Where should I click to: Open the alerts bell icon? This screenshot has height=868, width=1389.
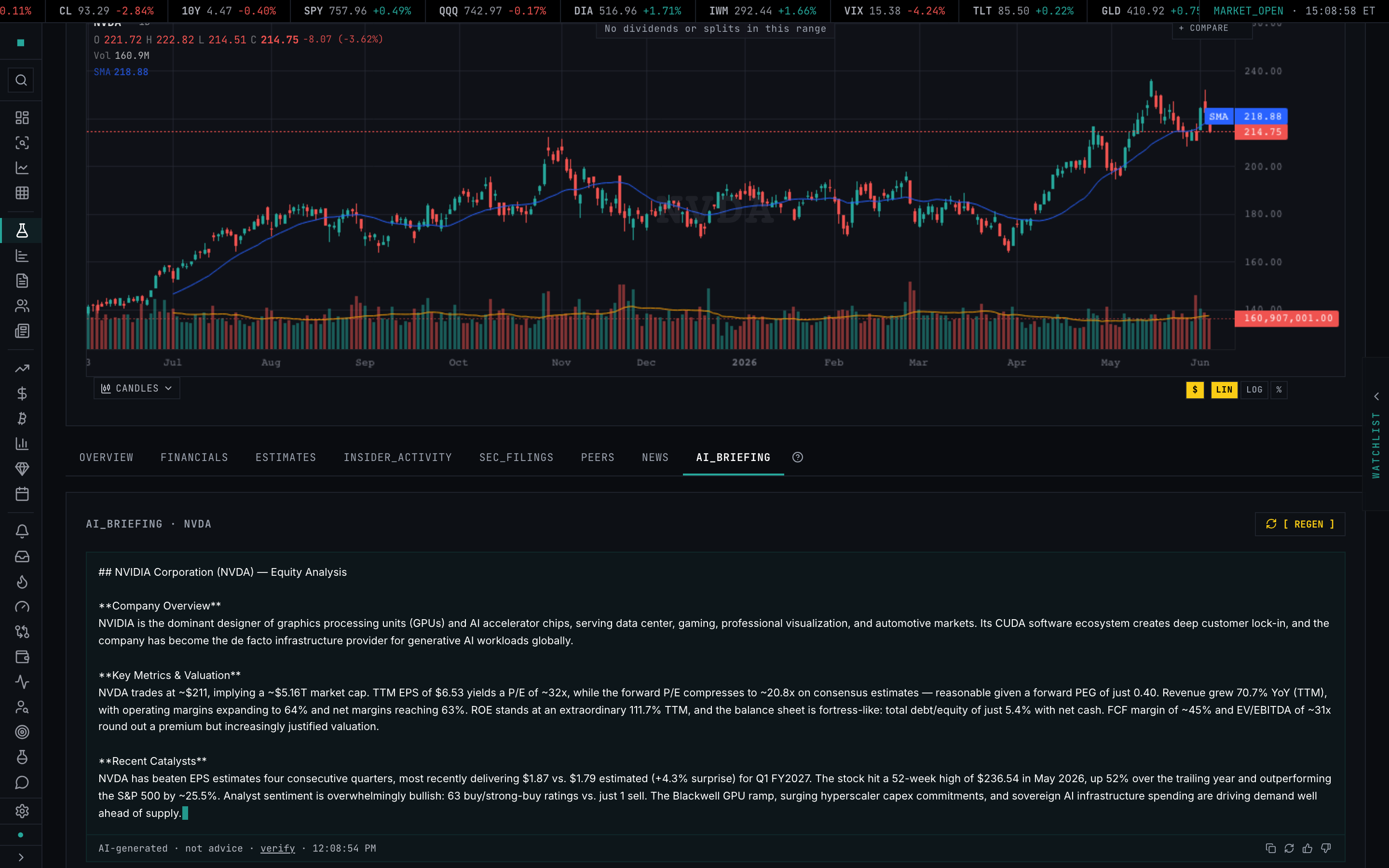pyautogui.click(x=22, y=531)
